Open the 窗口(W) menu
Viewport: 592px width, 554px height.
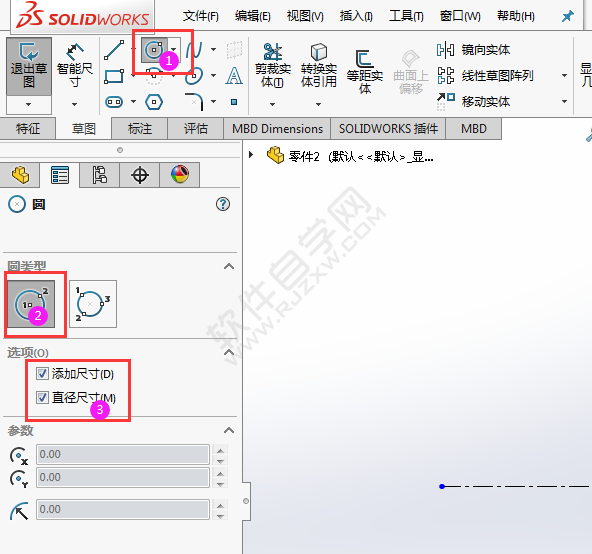click(460, 16)
